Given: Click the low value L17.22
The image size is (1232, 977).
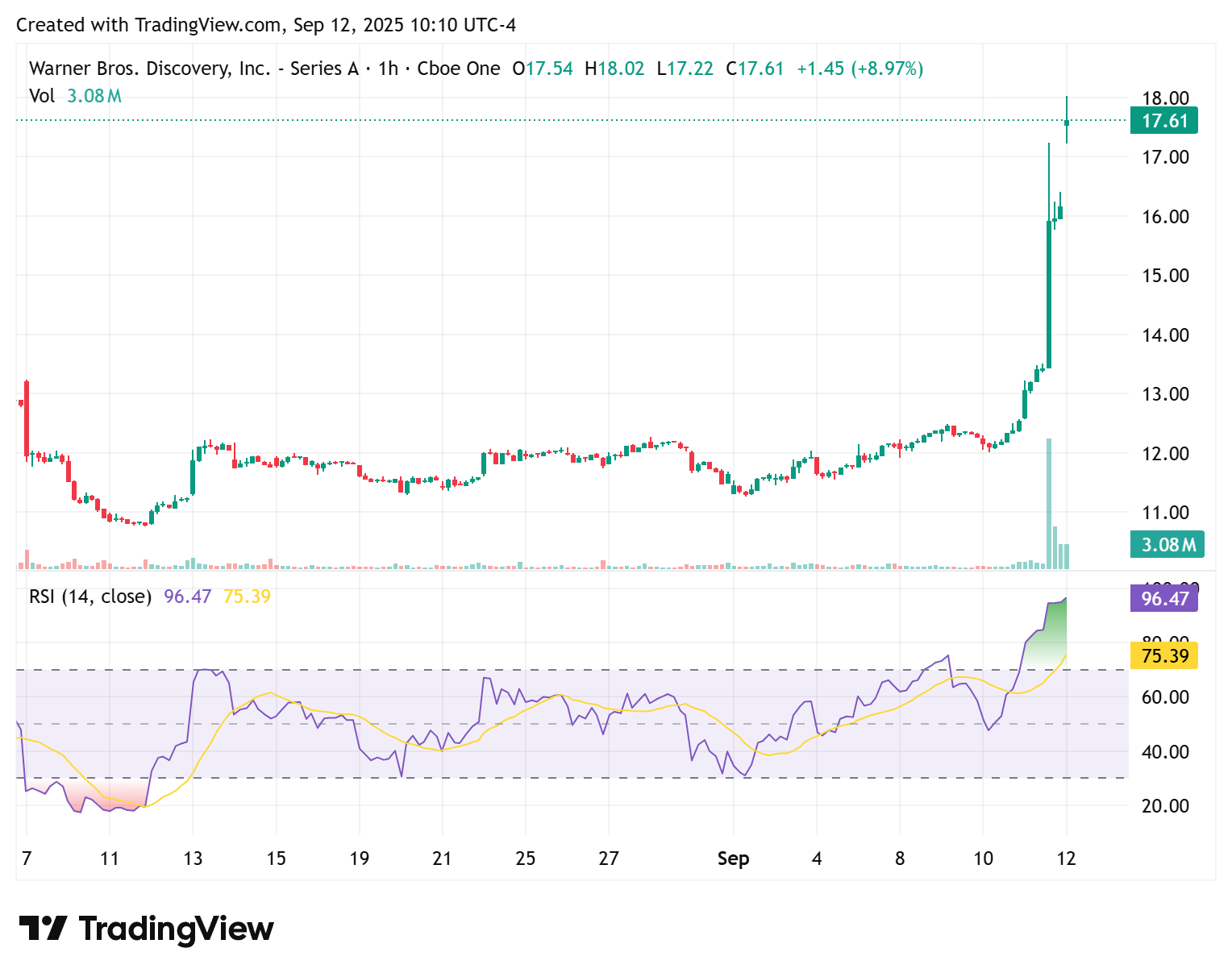Looking at the screenshot, I should [685, 69].
